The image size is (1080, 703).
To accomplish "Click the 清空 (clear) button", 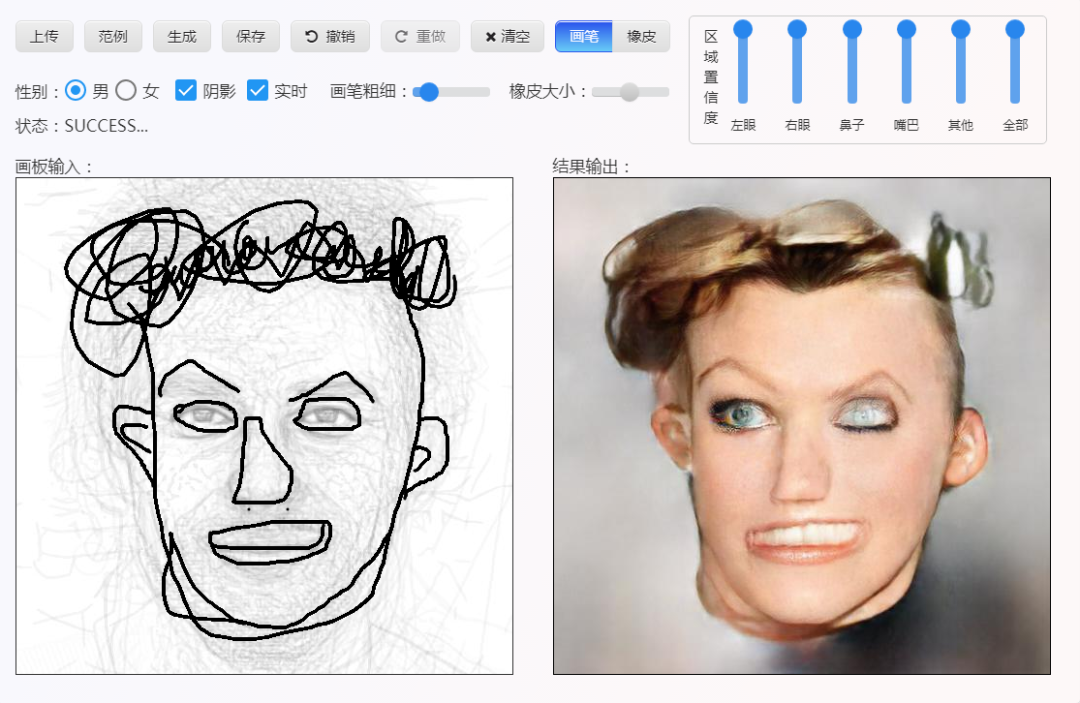I will pos(507,37).
